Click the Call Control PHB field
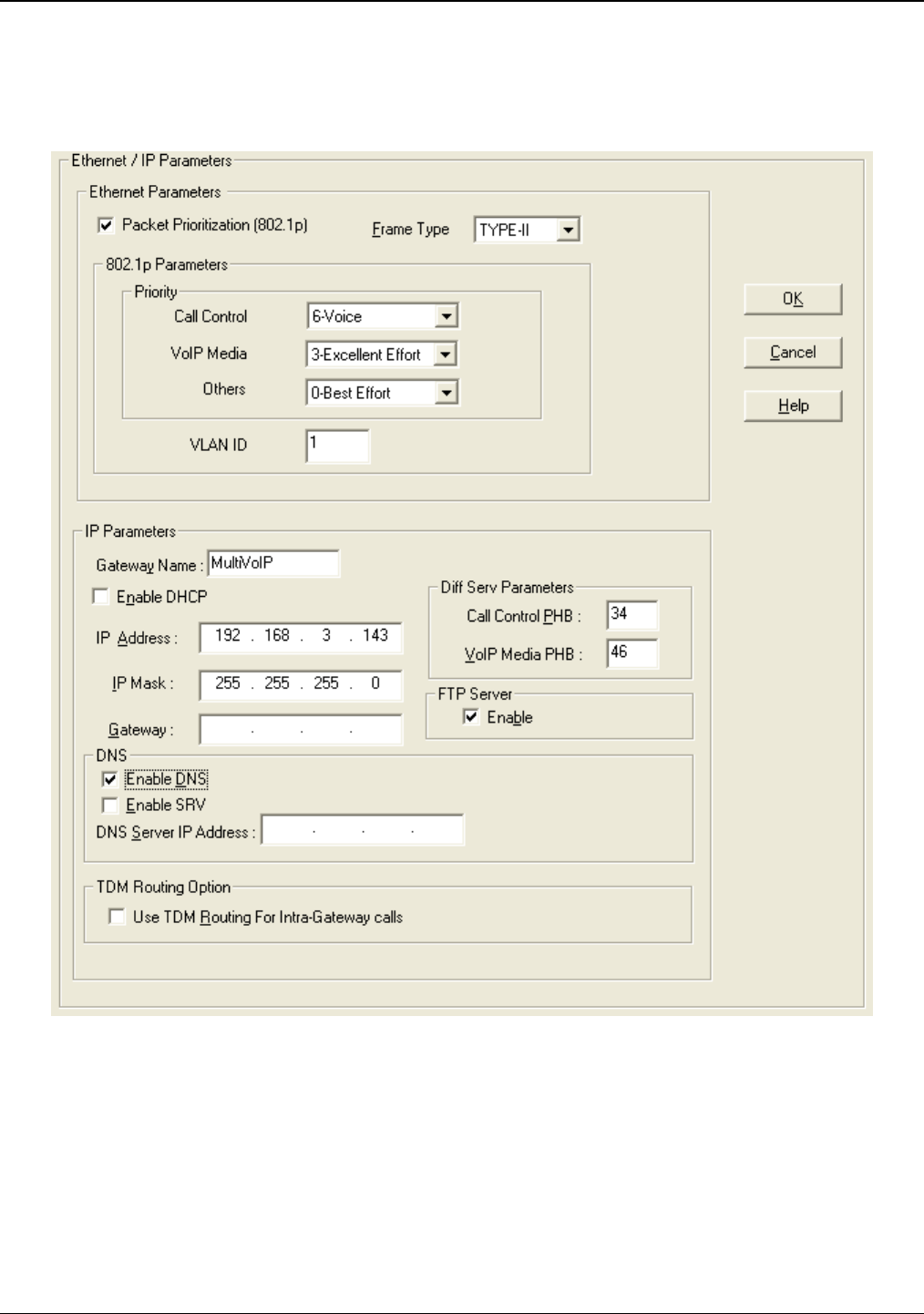The image size is (924, 1314). 632,615
